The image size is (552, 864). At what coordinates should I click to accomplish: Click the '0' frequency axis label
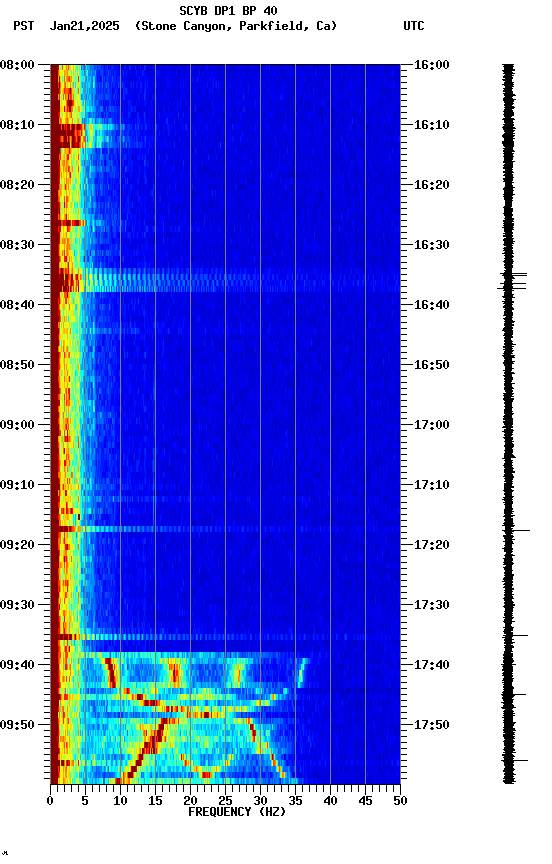[x=50, y=801]
